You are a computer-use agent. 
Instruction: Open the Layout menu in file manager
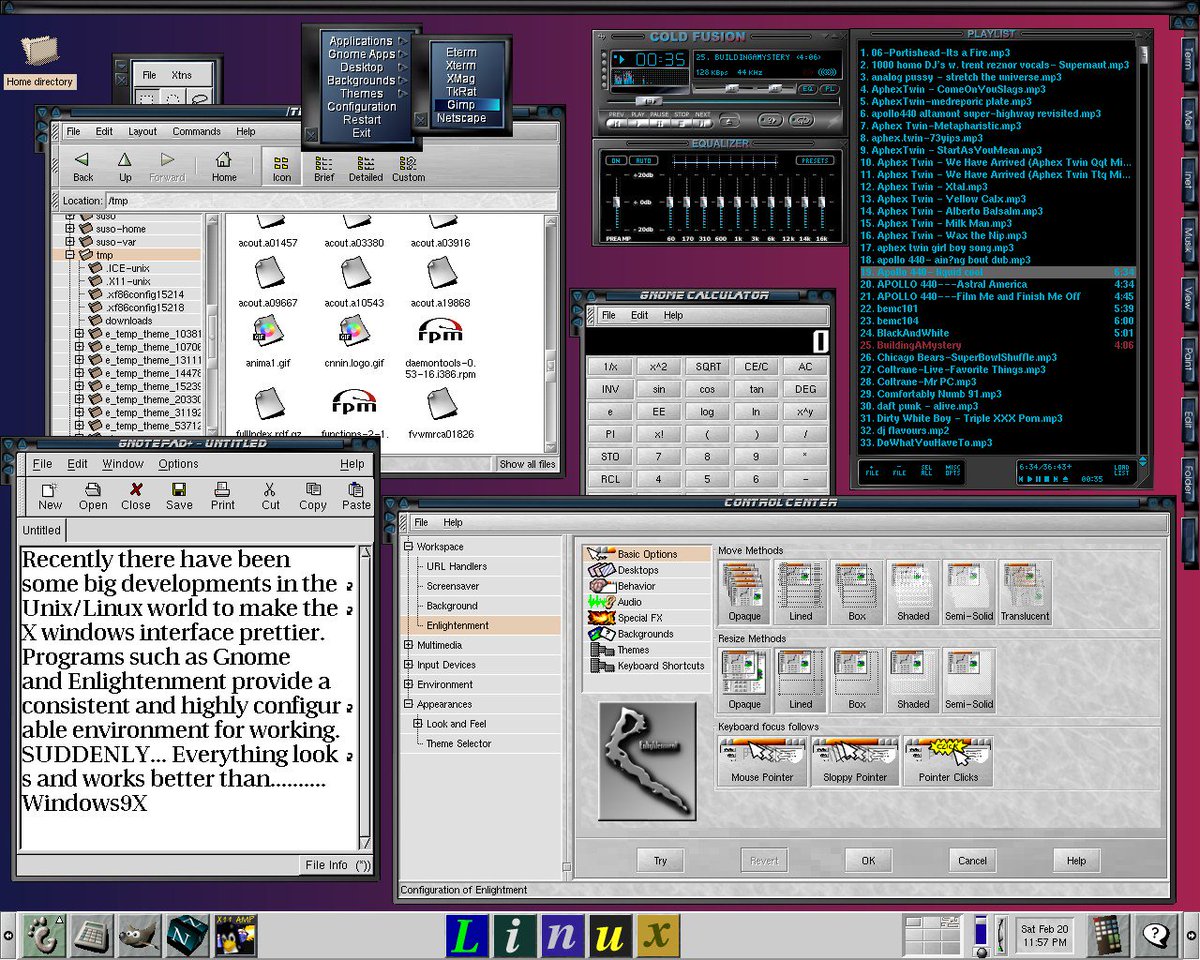[x=142, y=131]
